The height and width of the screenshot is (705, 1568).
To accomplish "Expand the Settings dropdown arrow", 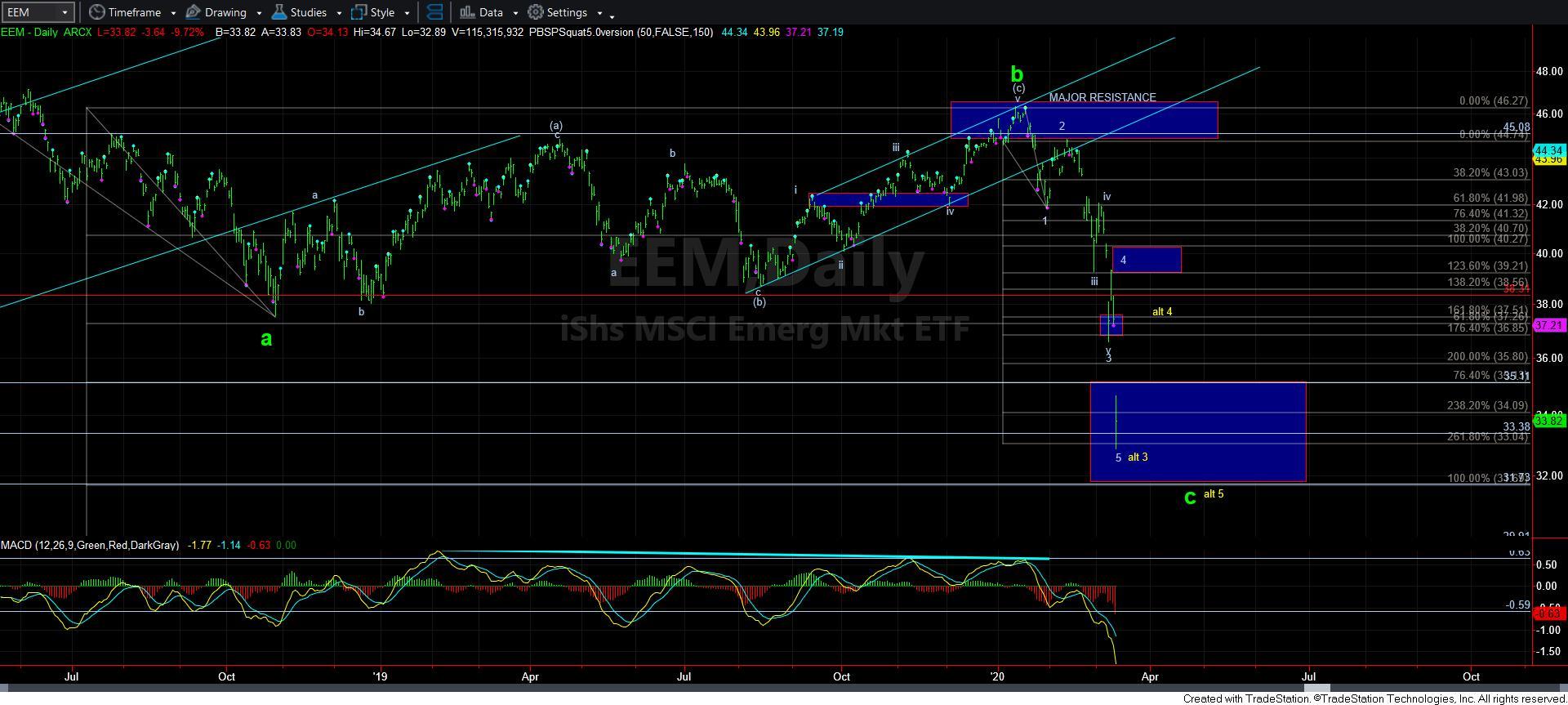I will point(599,13).
